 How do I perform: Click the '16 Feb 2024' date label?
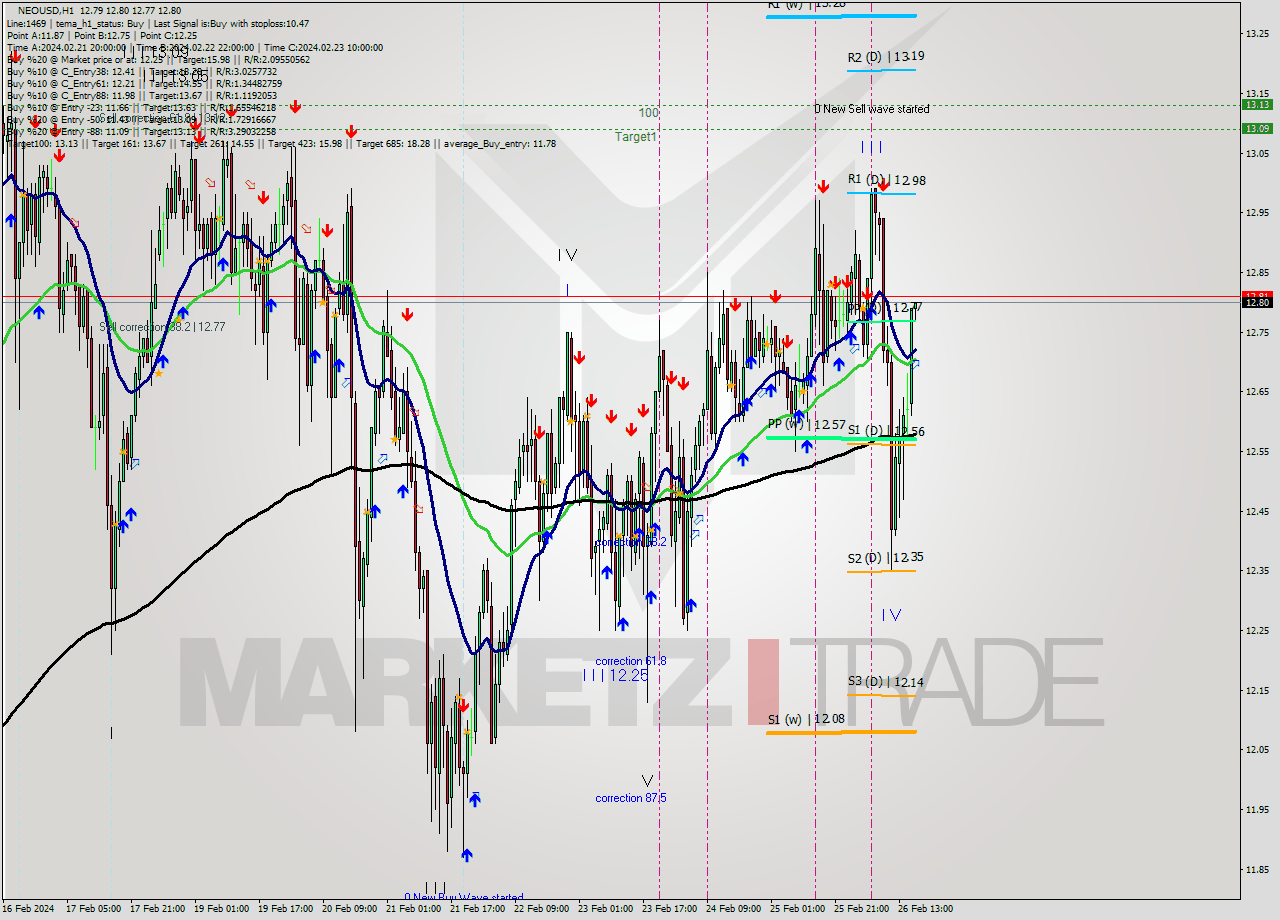[28, 909]
